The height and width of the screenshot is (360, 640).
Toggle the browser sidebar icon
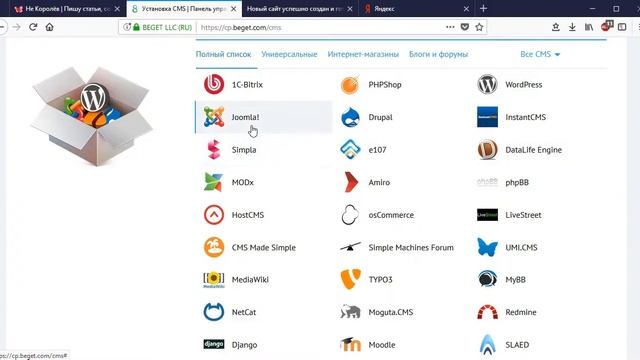622,27
